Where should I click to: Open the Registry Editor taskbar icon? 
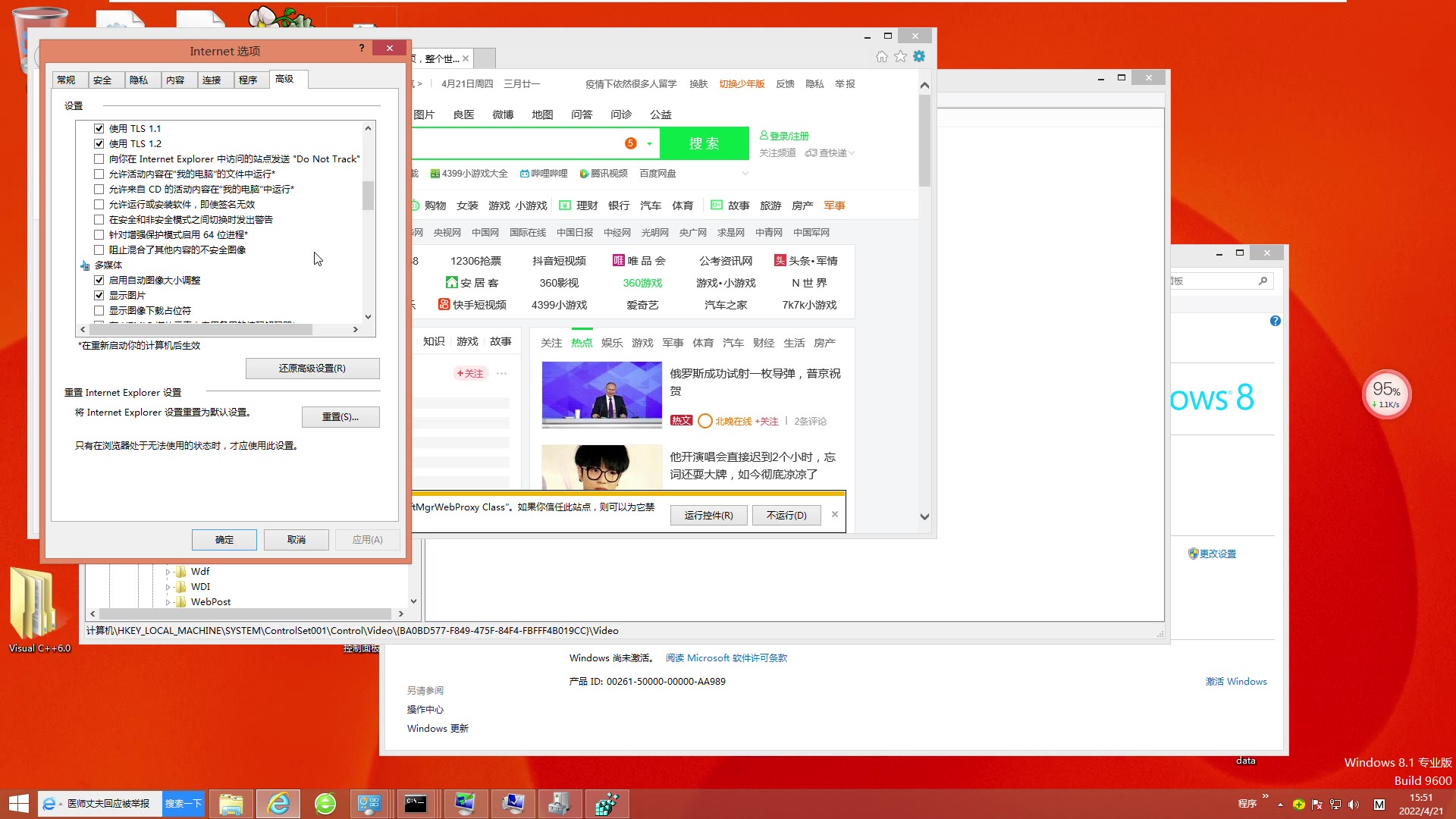pos(606,804)
